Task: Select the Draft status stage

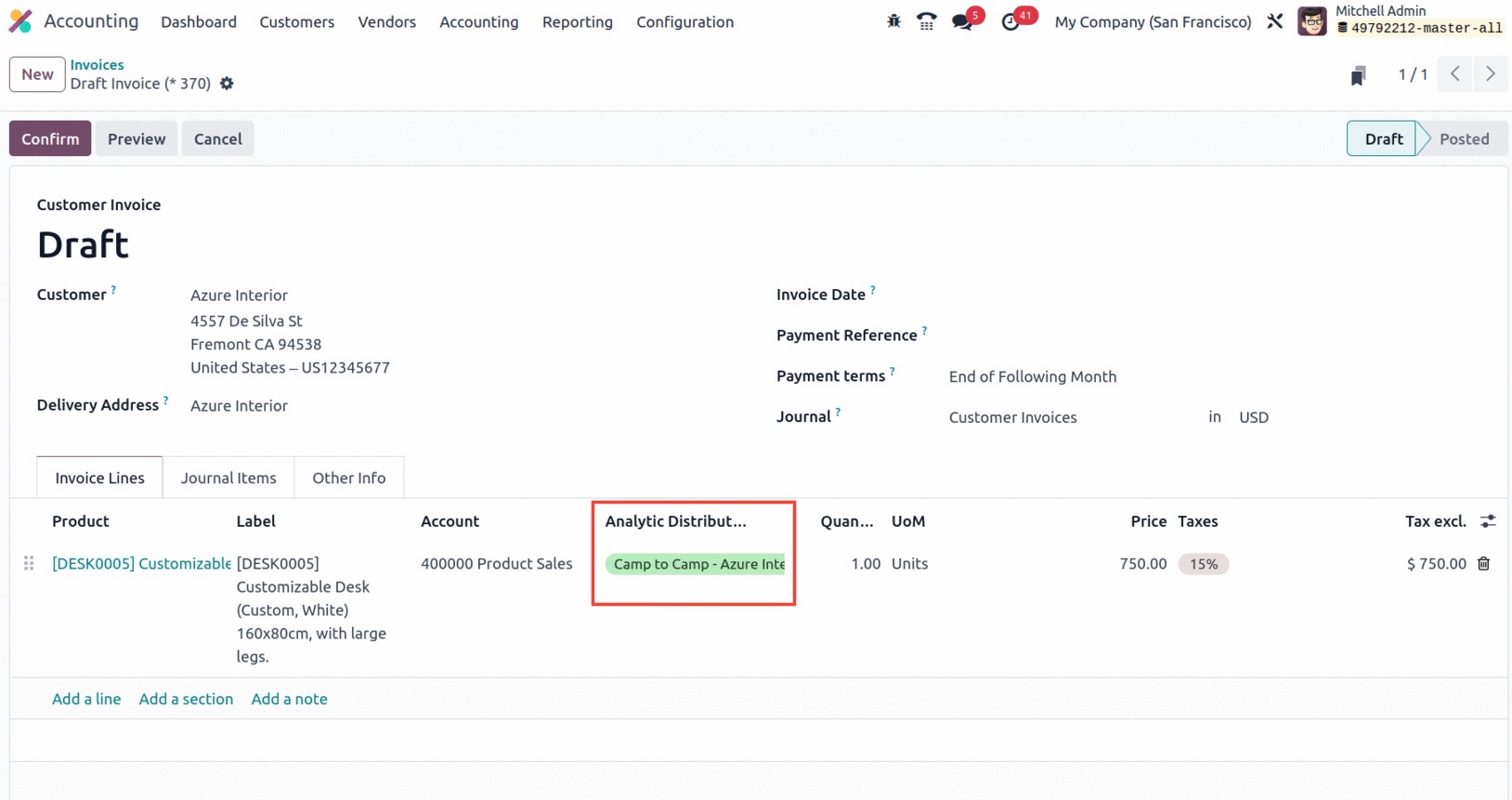Action: point(1383,138)
